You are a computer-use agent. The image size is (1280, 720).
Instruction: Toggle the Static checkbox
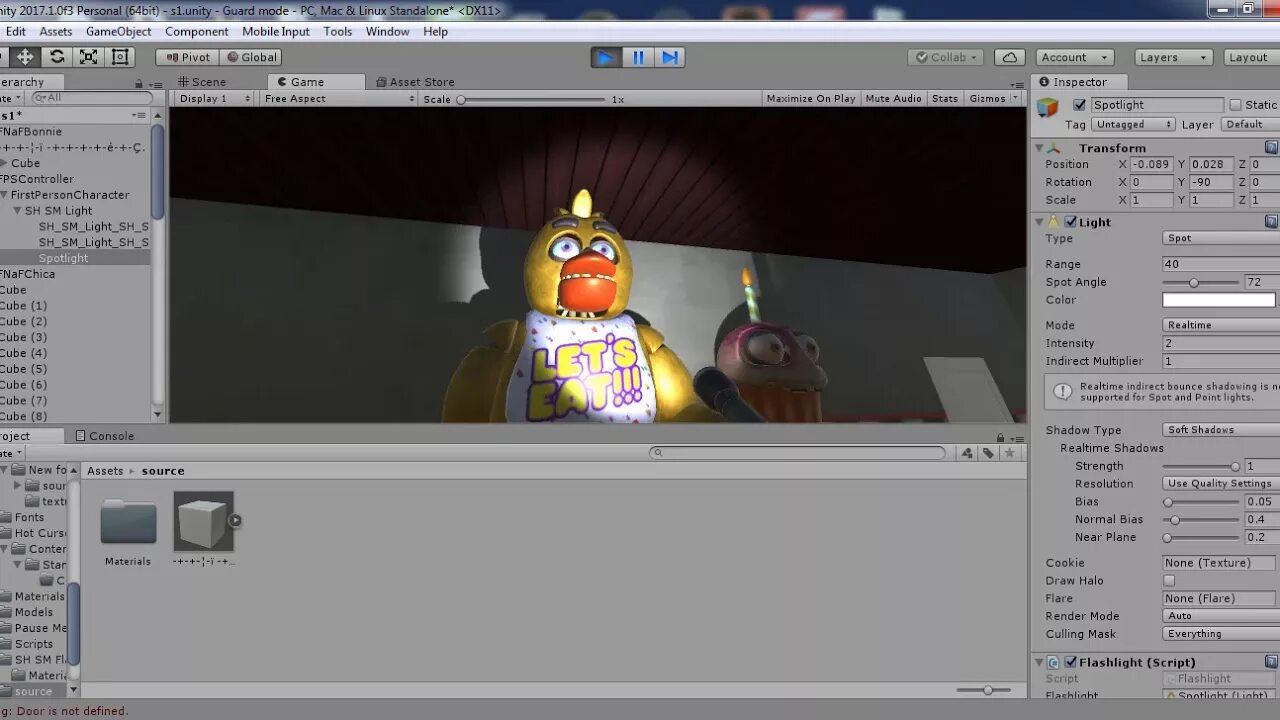coord(1235,105)
